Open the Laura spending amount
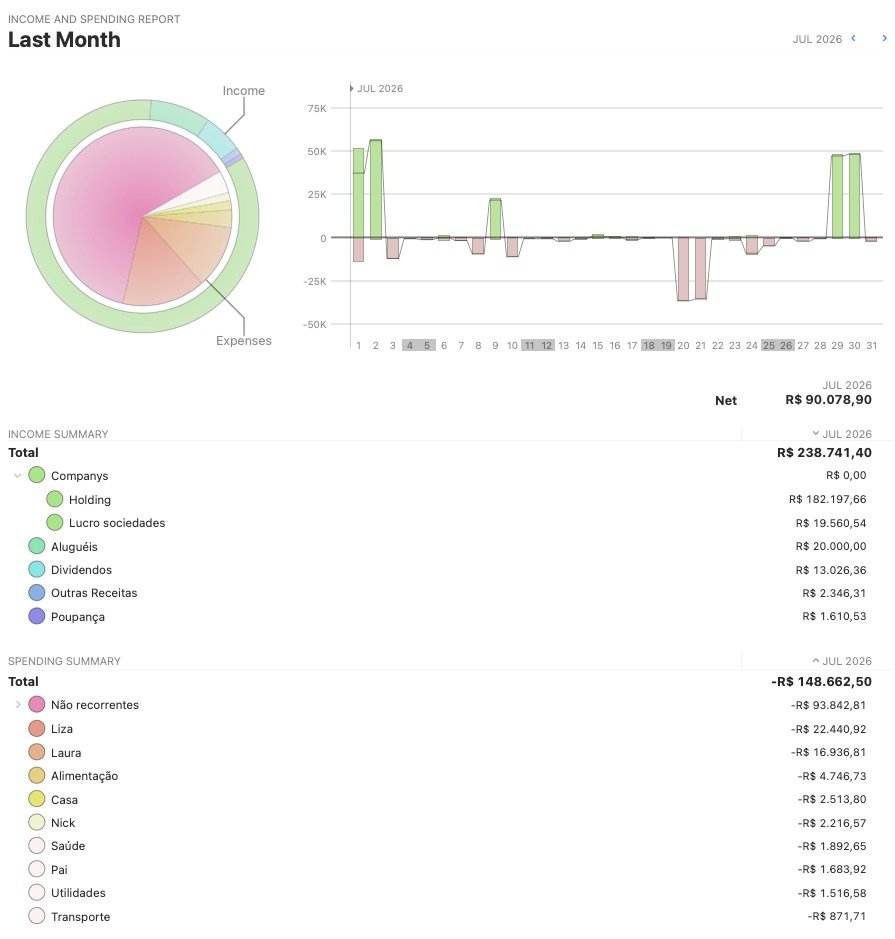This screenshot has width=895, height=939. 828,752
